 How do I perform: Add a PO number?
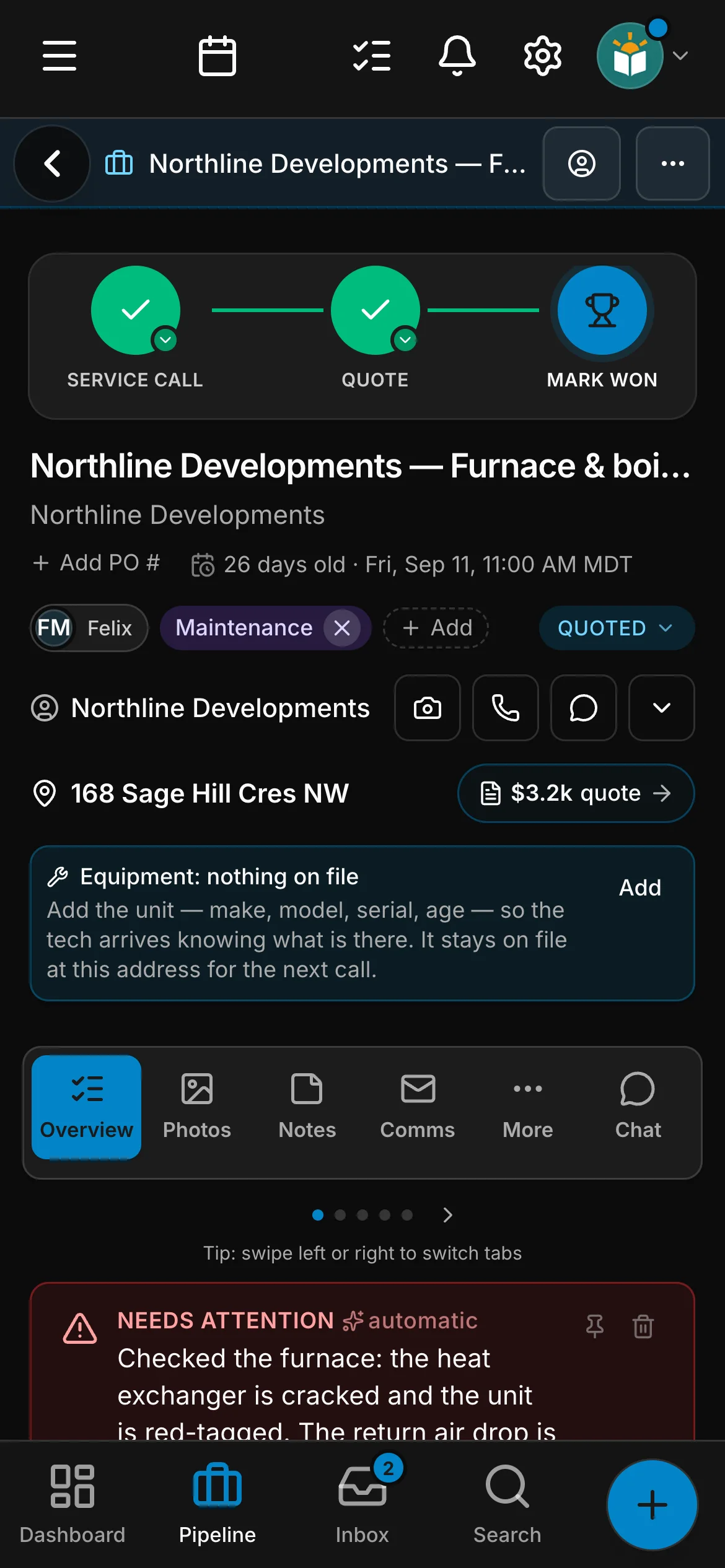(x=96, y=563)
